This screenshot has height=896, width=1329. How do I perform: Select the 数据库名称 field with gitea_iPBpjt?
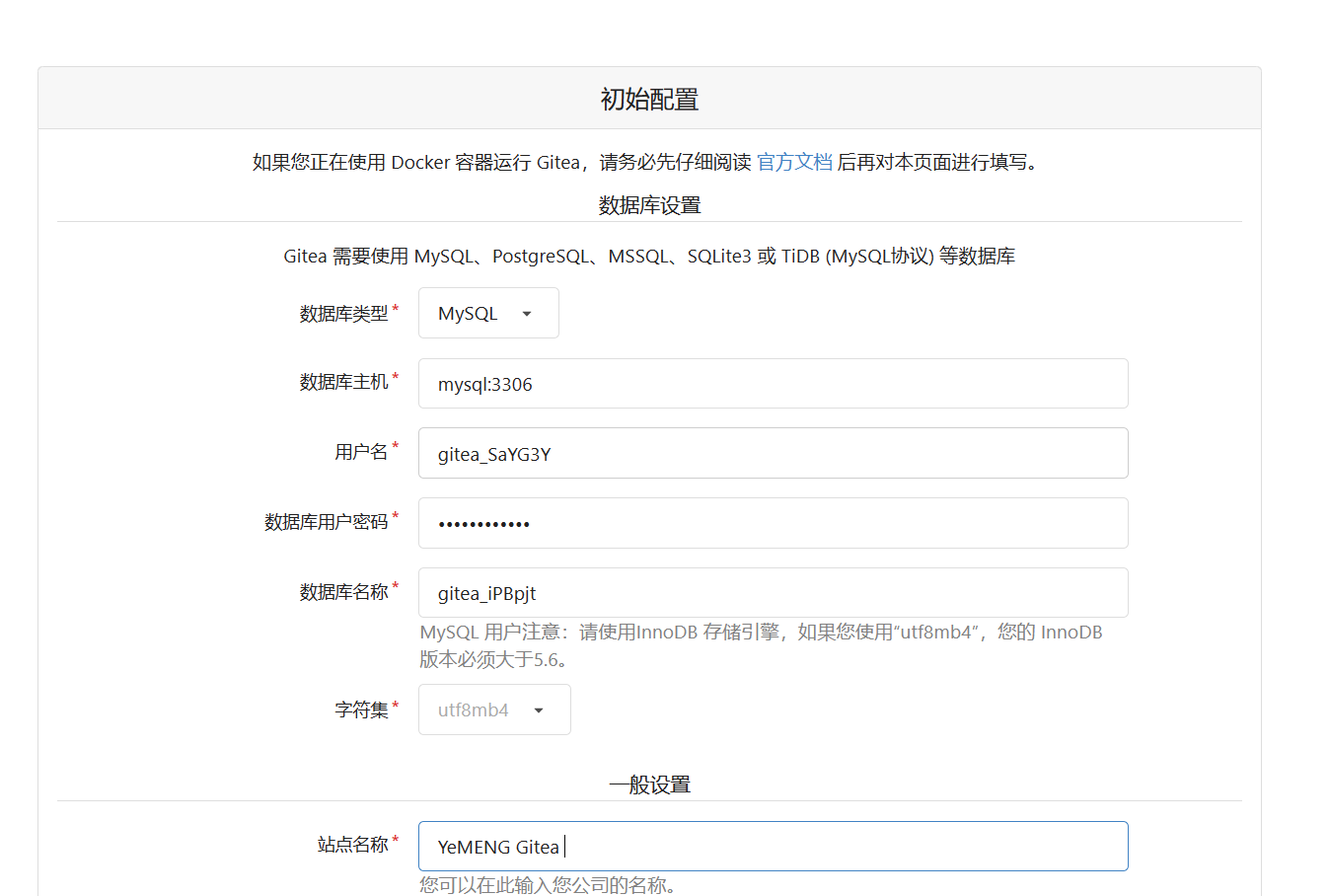[773, 593]
